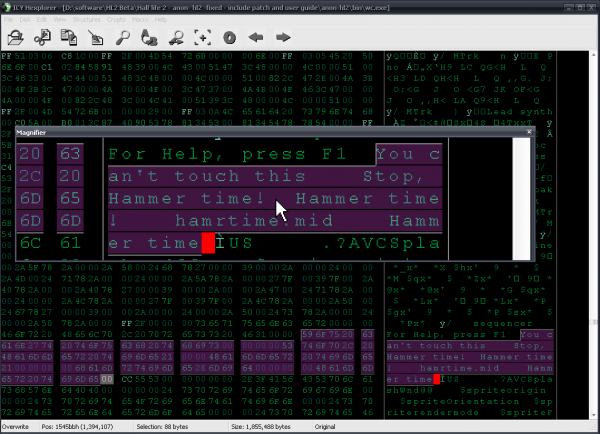Click 'Size: 1,855,488 bytes' in status bar
The width and height of the screenshot is (600, 434).
261,427
